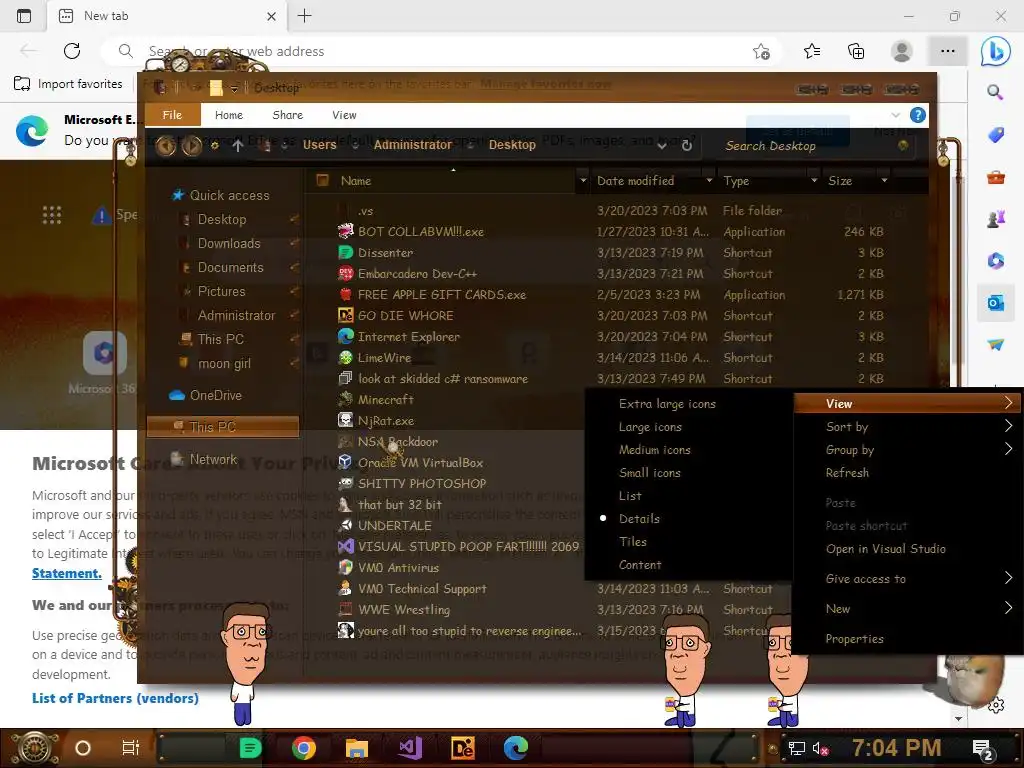
Task: Select the Dissenter shortcut icon
Action: point(345,252)
